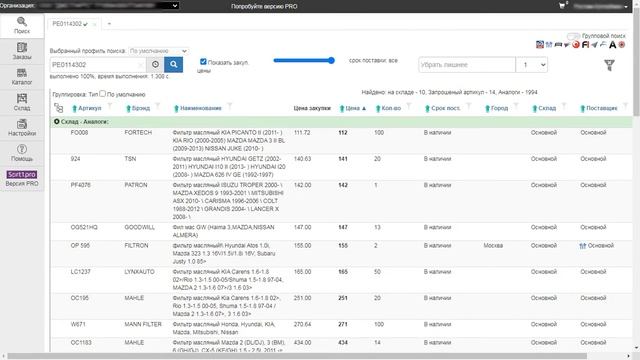Image resolution: width=640 pixels, height=360 pixels.
Task: Open Настройки in the sidebar
Action: (22, 128)
